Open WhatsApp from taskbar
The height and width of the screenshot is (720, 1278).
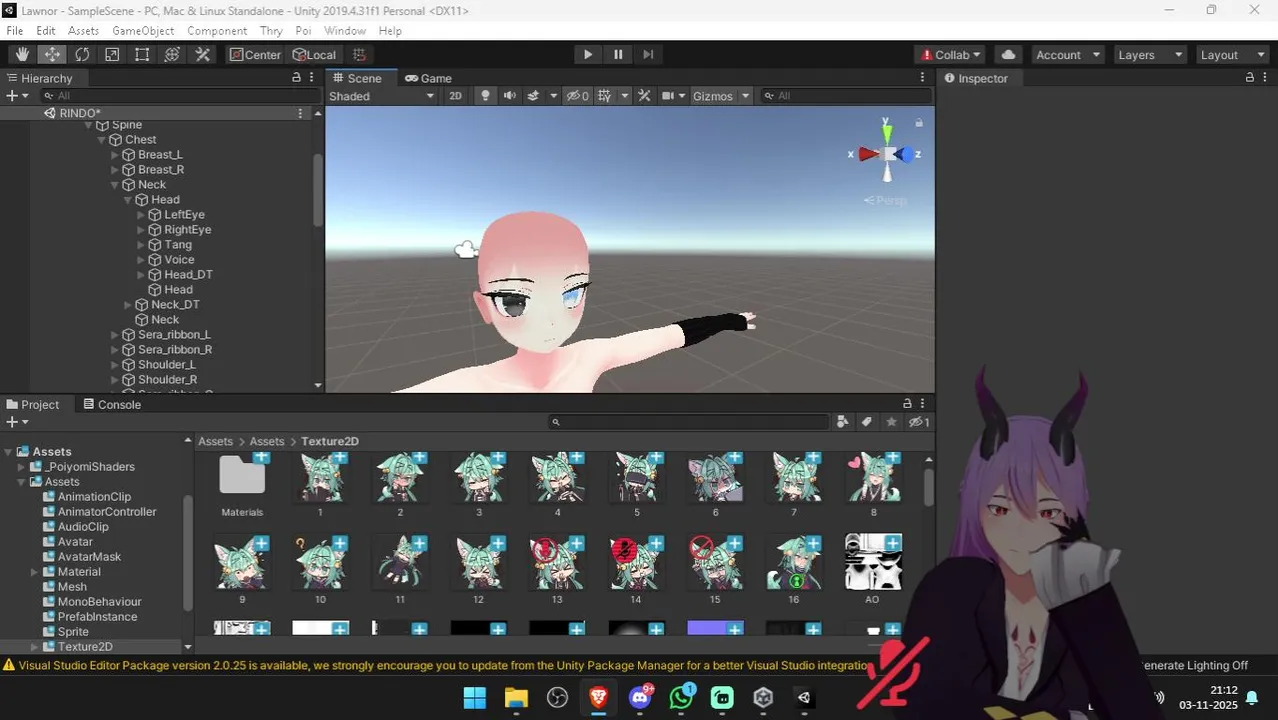(681, 698)
